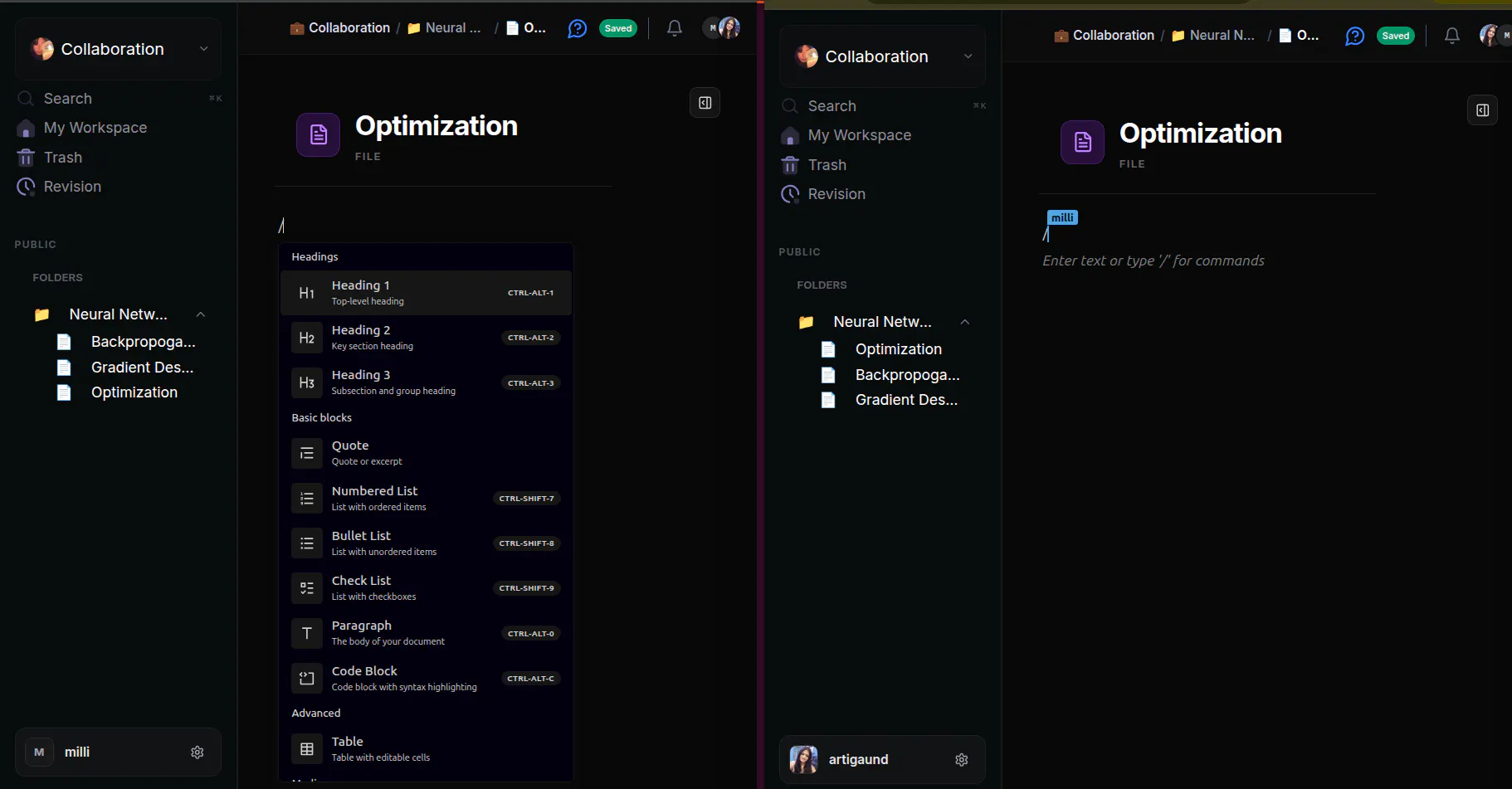
Task: Click collaborator avatars in left window header
Action: coord(722,28)
